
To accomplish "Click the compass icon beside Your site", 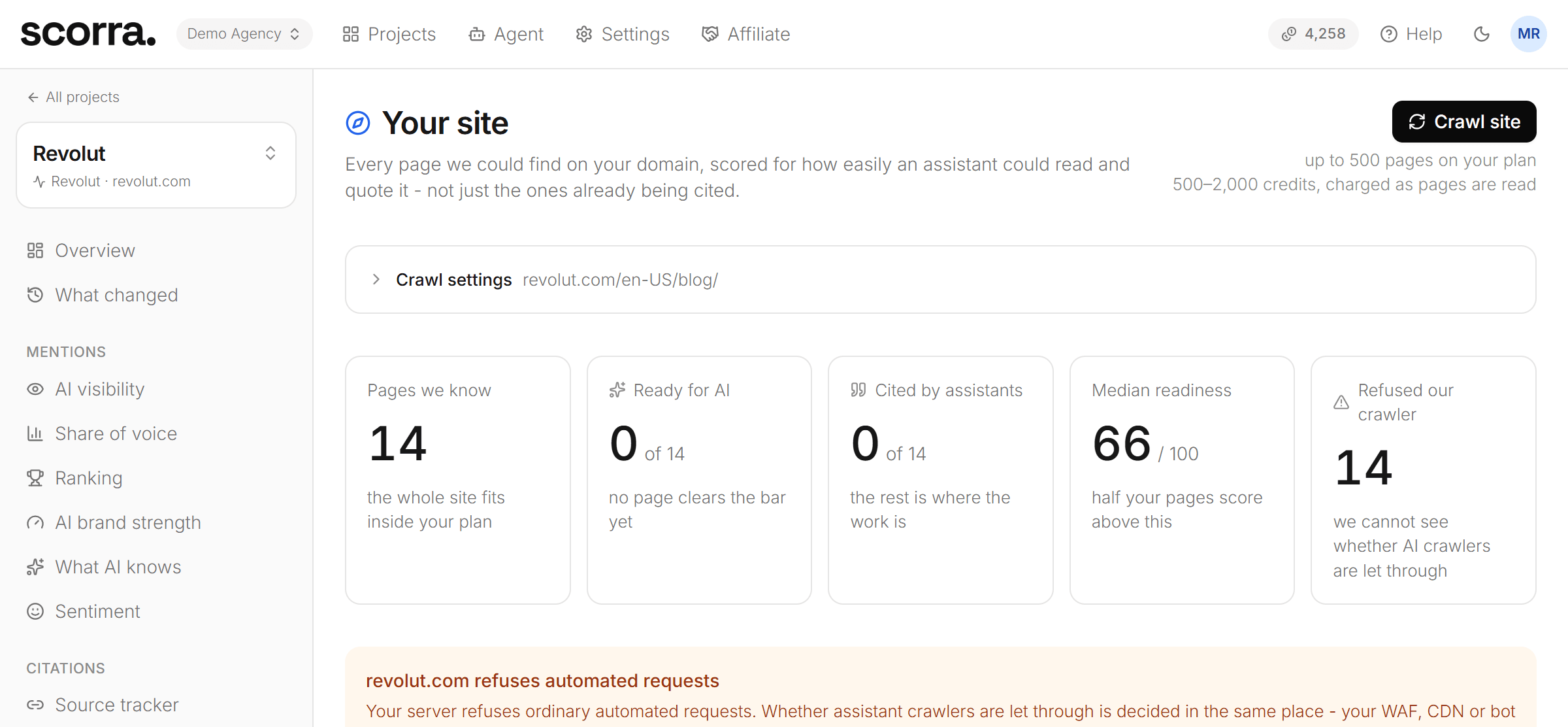I will coord(358,123).
